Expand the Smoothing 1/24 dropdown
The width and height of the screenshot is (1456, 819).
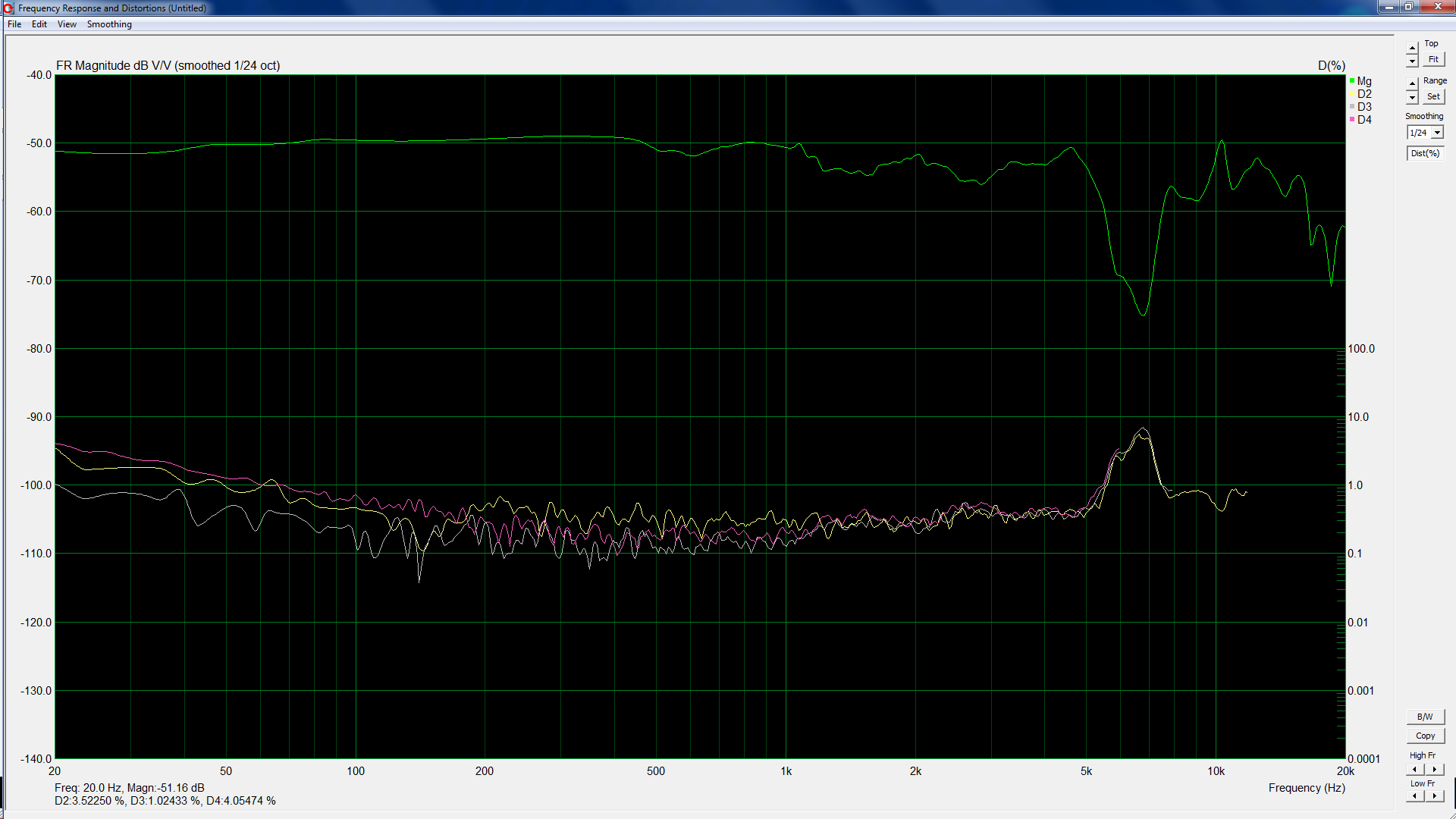(x=1437, y=133)
